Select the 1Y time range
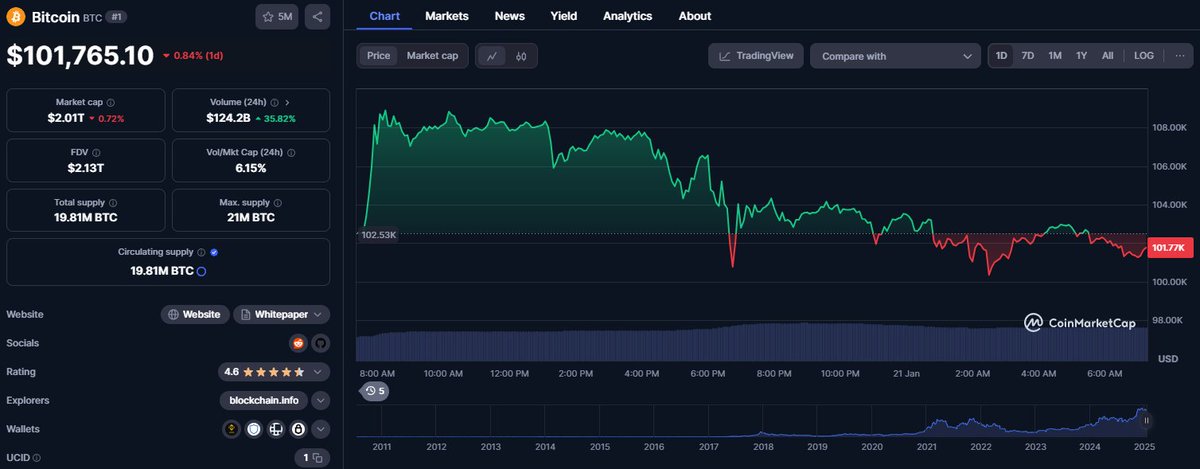 tap(1081, 56)
